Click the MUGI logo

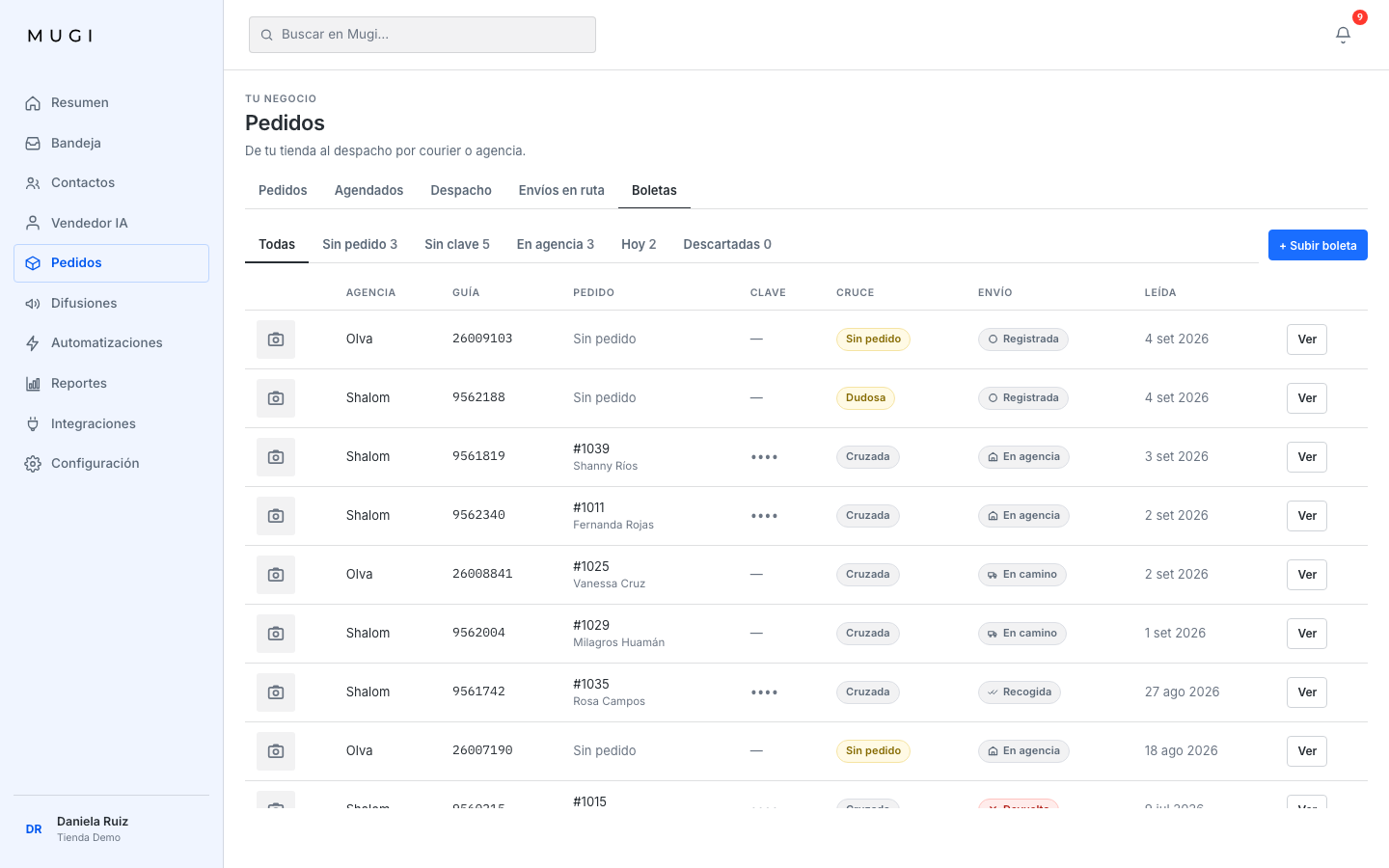pyautogui.click(x=61, y=36)
